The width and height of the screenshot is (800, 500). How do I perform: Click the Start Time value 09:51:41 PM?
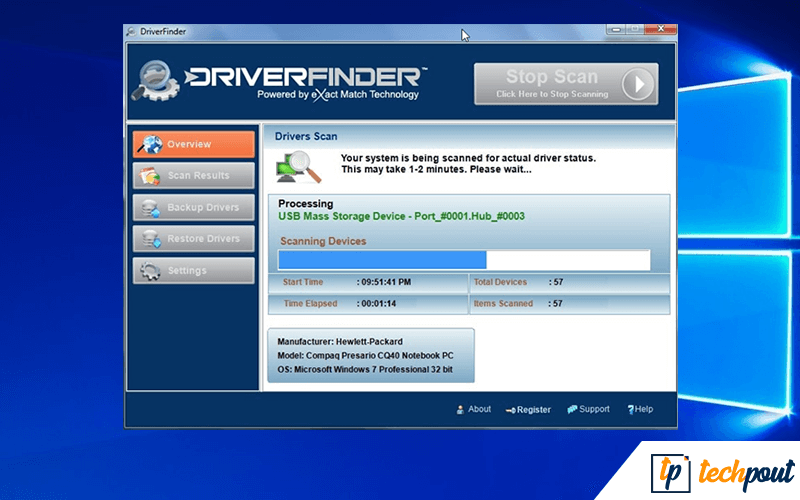tap(386, 282)
